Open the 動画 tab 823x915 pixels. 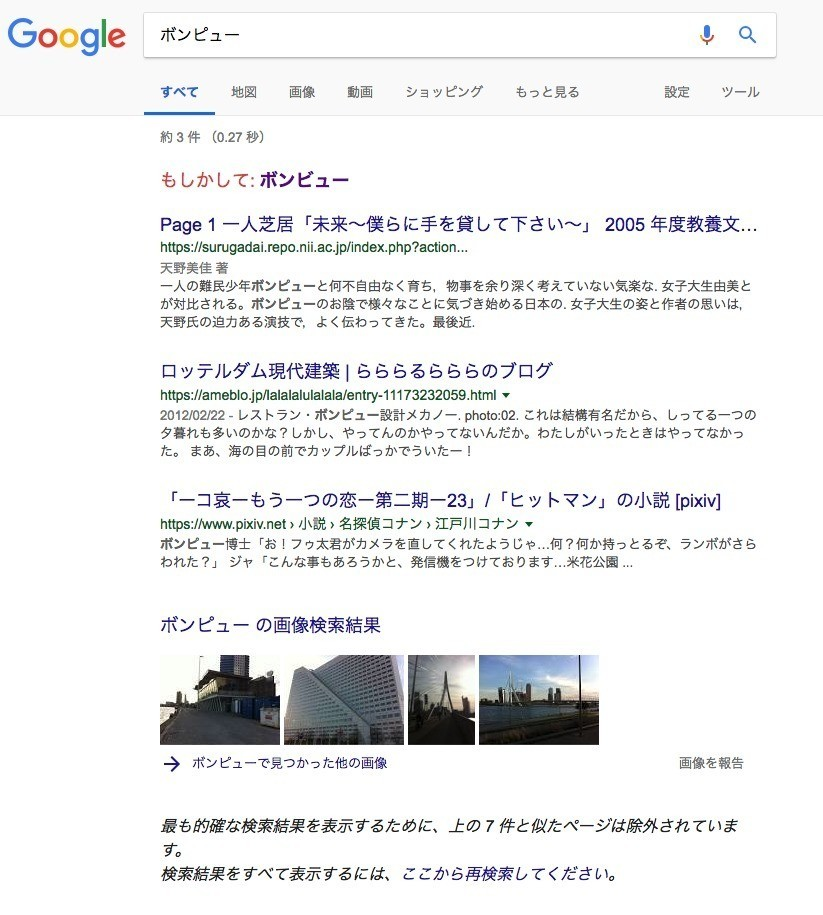pos(360,92)
